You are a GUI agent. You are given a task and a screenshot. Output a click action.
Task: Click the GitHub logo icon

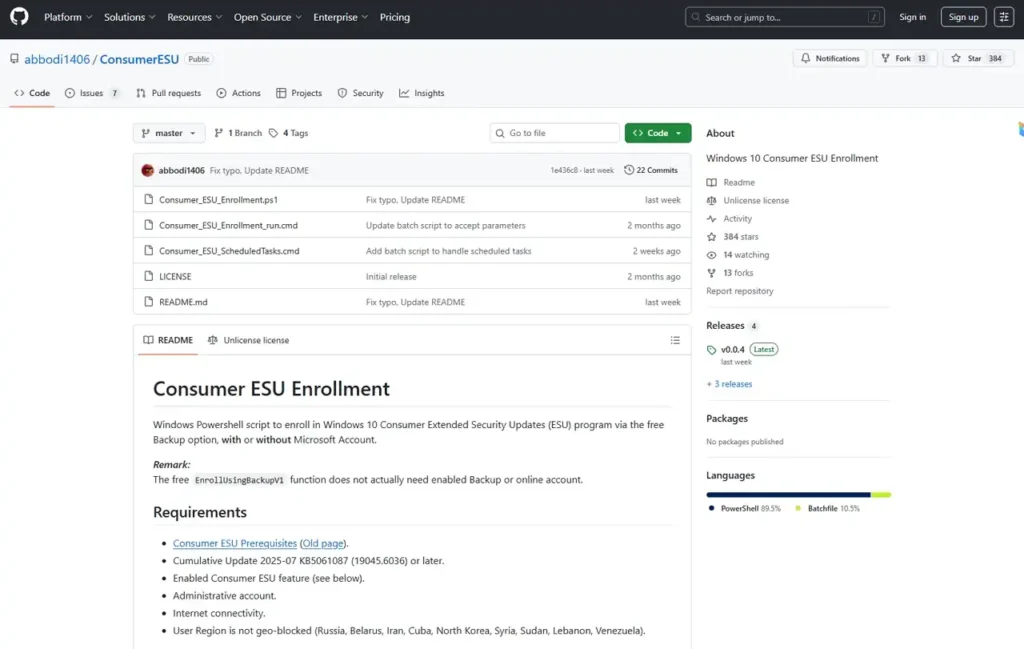19,17
